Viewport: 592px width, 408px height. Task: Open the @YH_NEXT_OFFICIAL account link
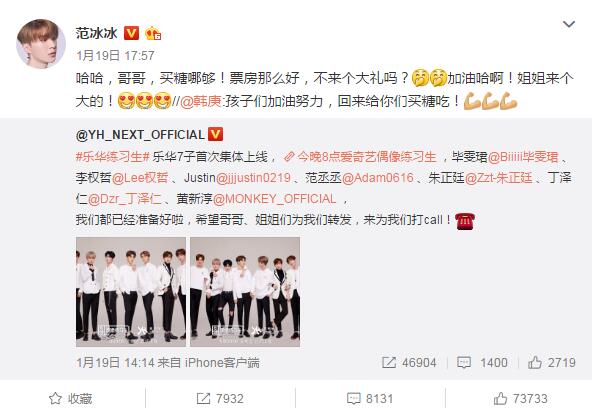coord(140,135)
